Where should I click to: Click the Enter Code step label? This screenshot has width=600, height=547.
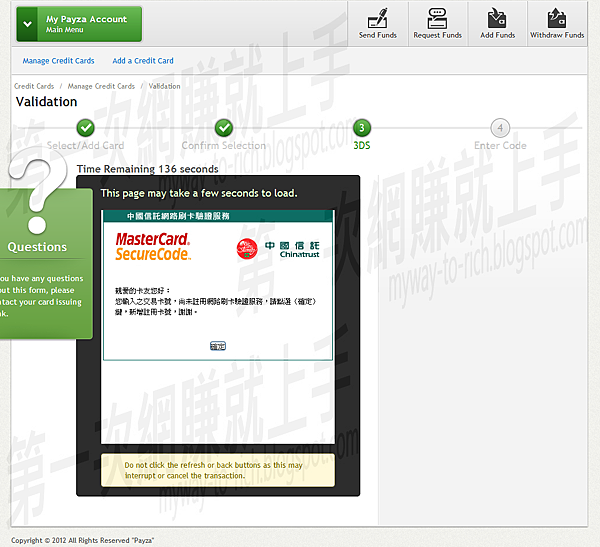pos(500,145)
